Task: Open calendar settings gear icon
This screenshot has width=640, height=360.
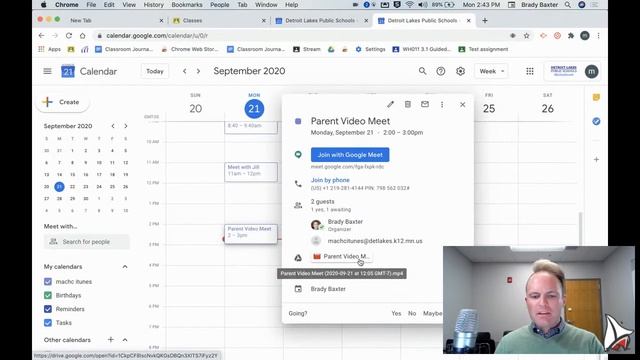Action: click(460, 71)
